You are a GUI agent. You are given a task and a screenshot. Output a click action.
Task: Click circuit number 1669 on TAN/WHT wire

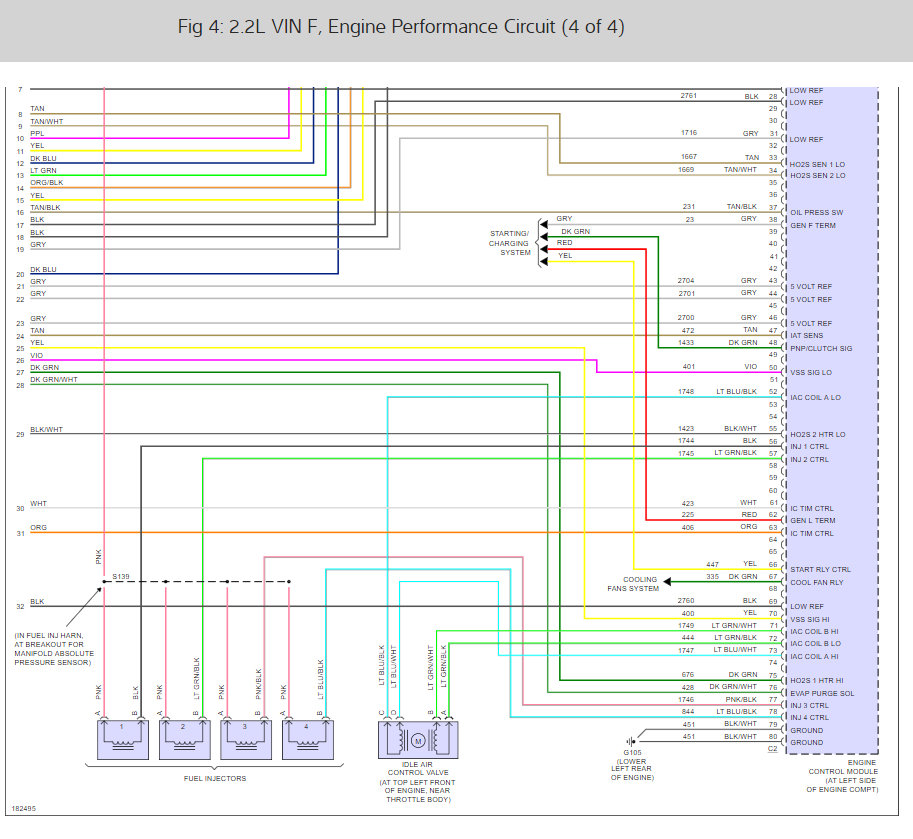686,169
